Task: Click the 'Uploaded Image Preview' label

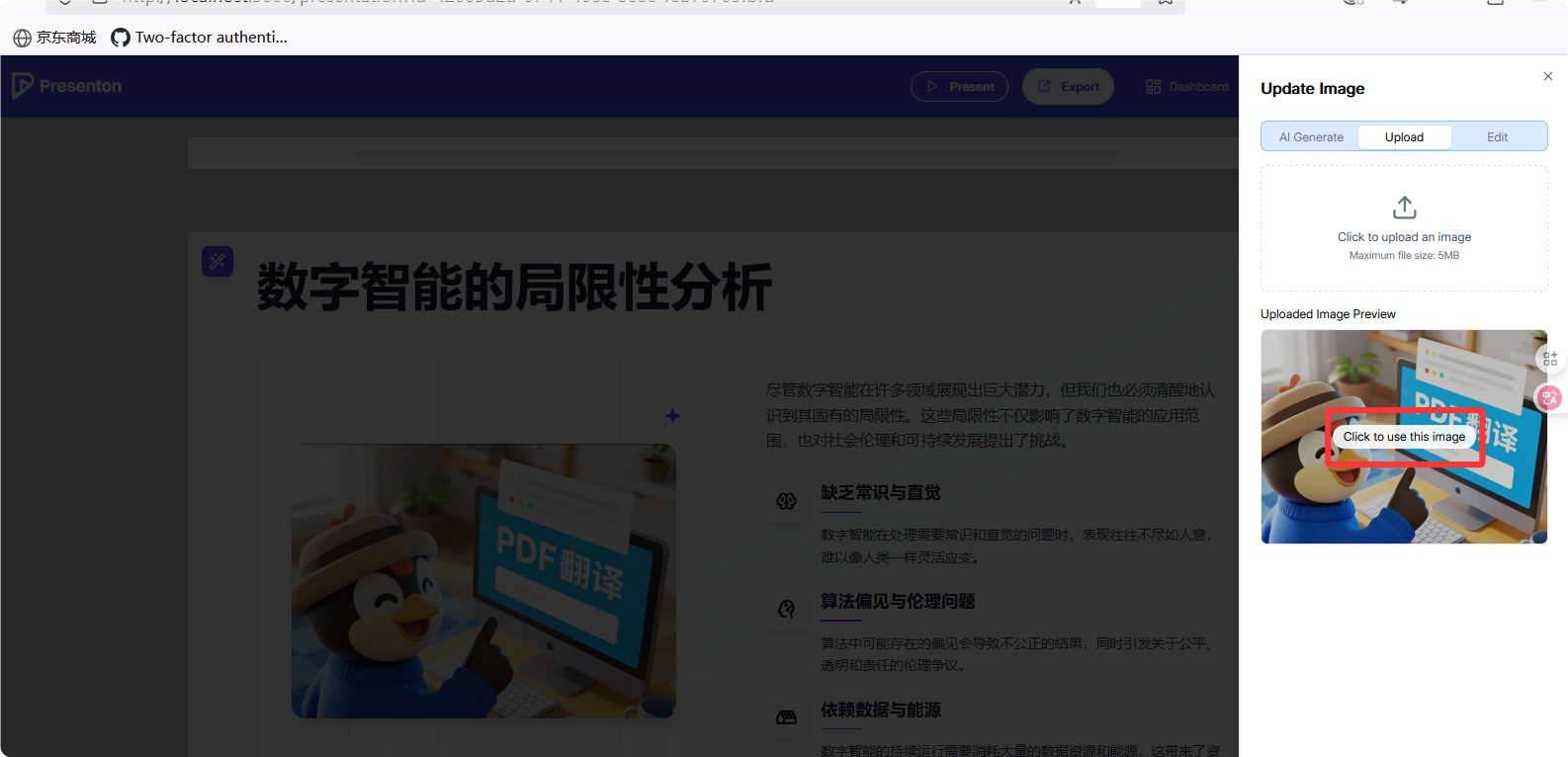Action: click(1328, 314)
